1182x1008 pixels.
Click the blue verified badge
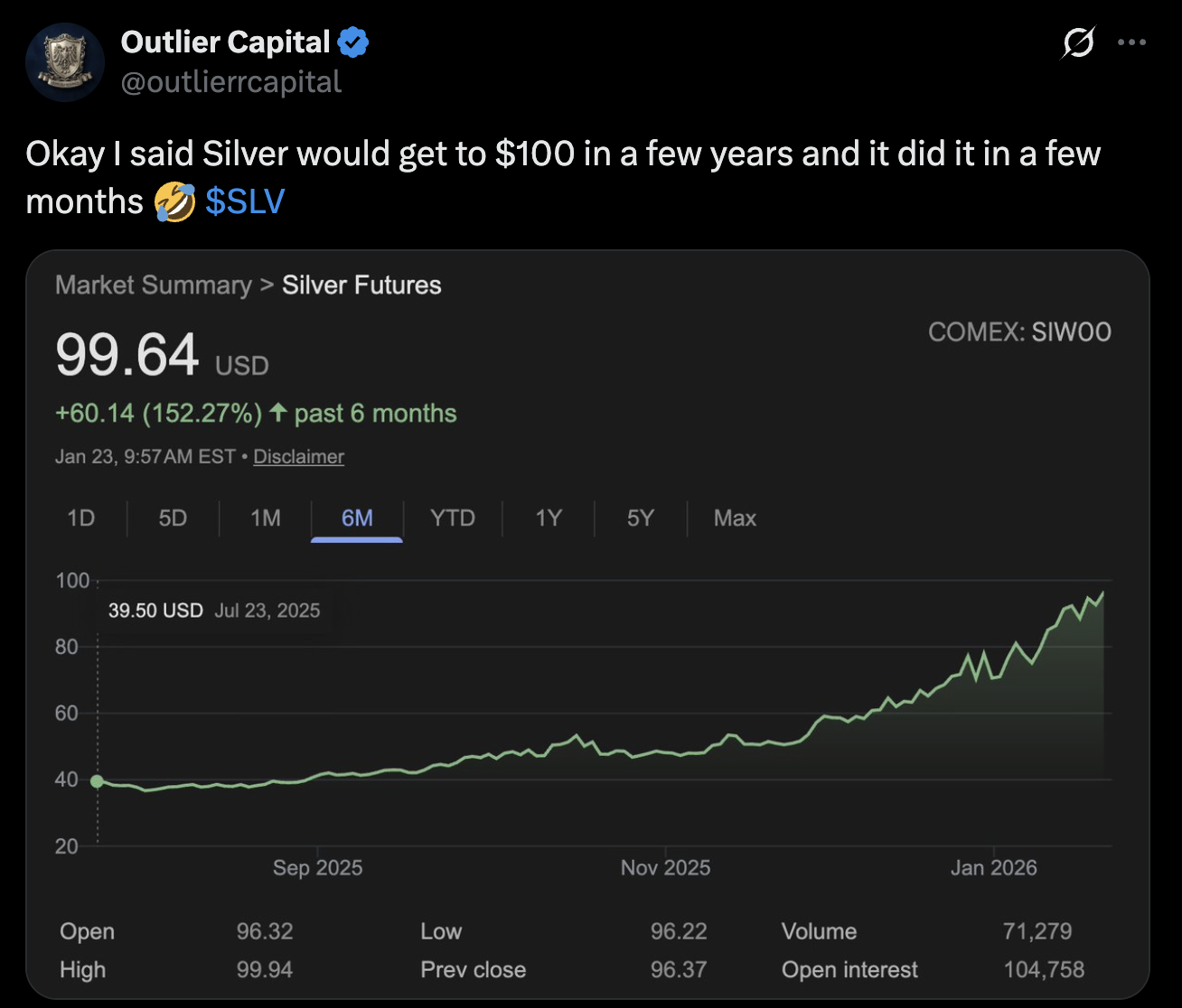click(352, 42)
